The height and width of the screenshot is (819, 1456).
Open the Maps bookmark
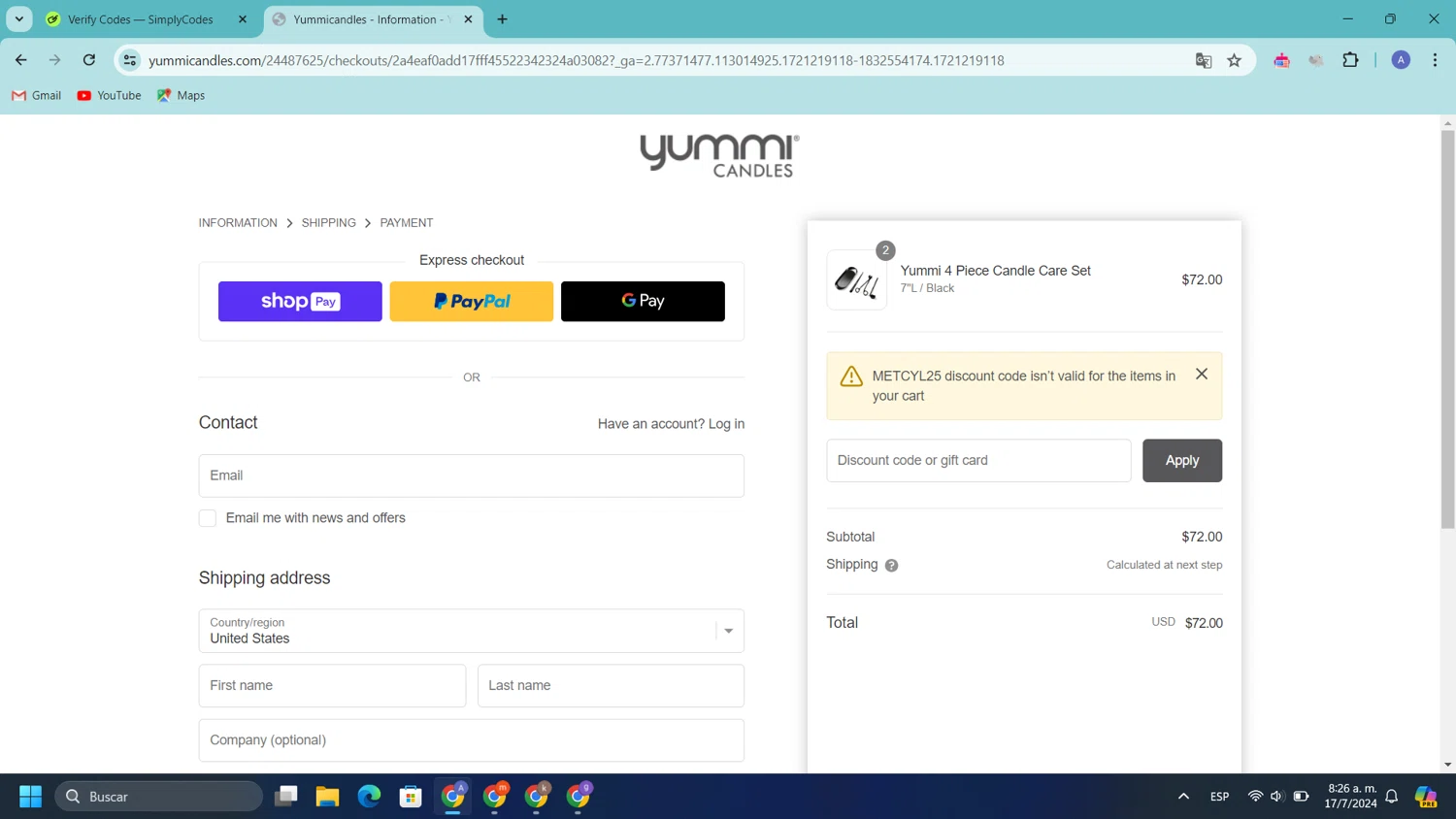pyautogui.click(x=181, y=95)
